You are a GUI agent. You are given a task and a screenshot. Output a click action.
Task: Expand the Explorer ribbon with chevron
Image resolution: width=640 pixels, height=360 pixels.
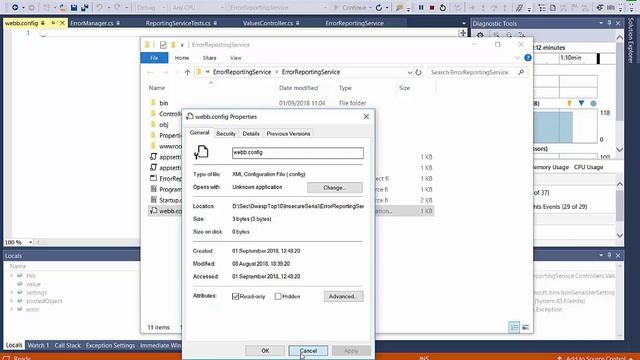(518, 58)
